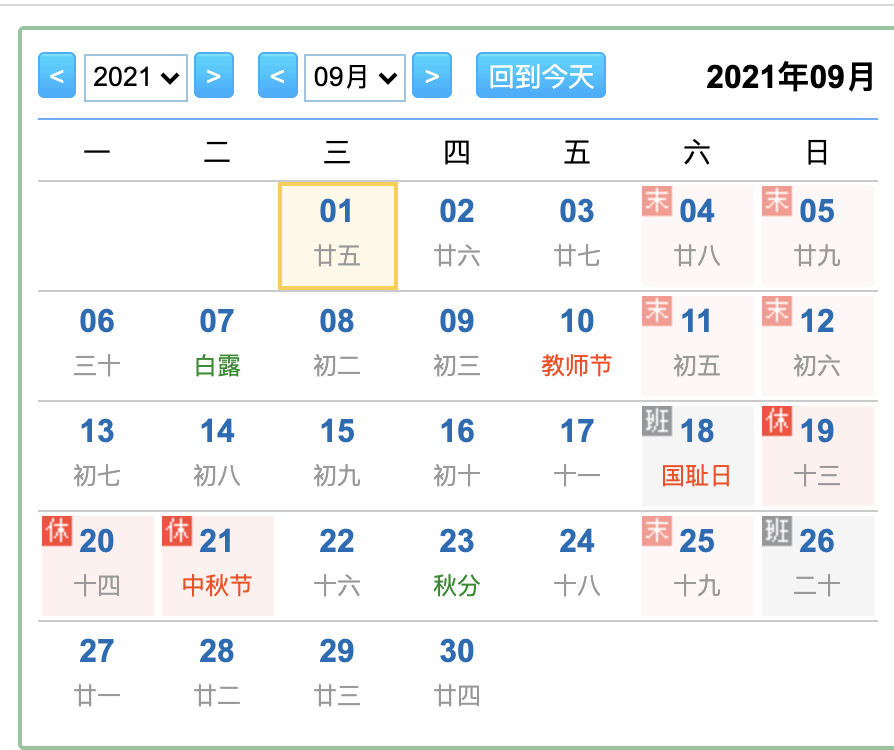Click the 三 Wednesday column header

(x=337, y=152)
